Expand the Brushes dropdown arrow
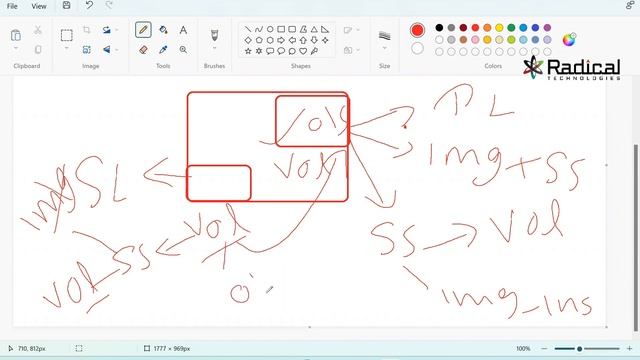 pos(214,49)
